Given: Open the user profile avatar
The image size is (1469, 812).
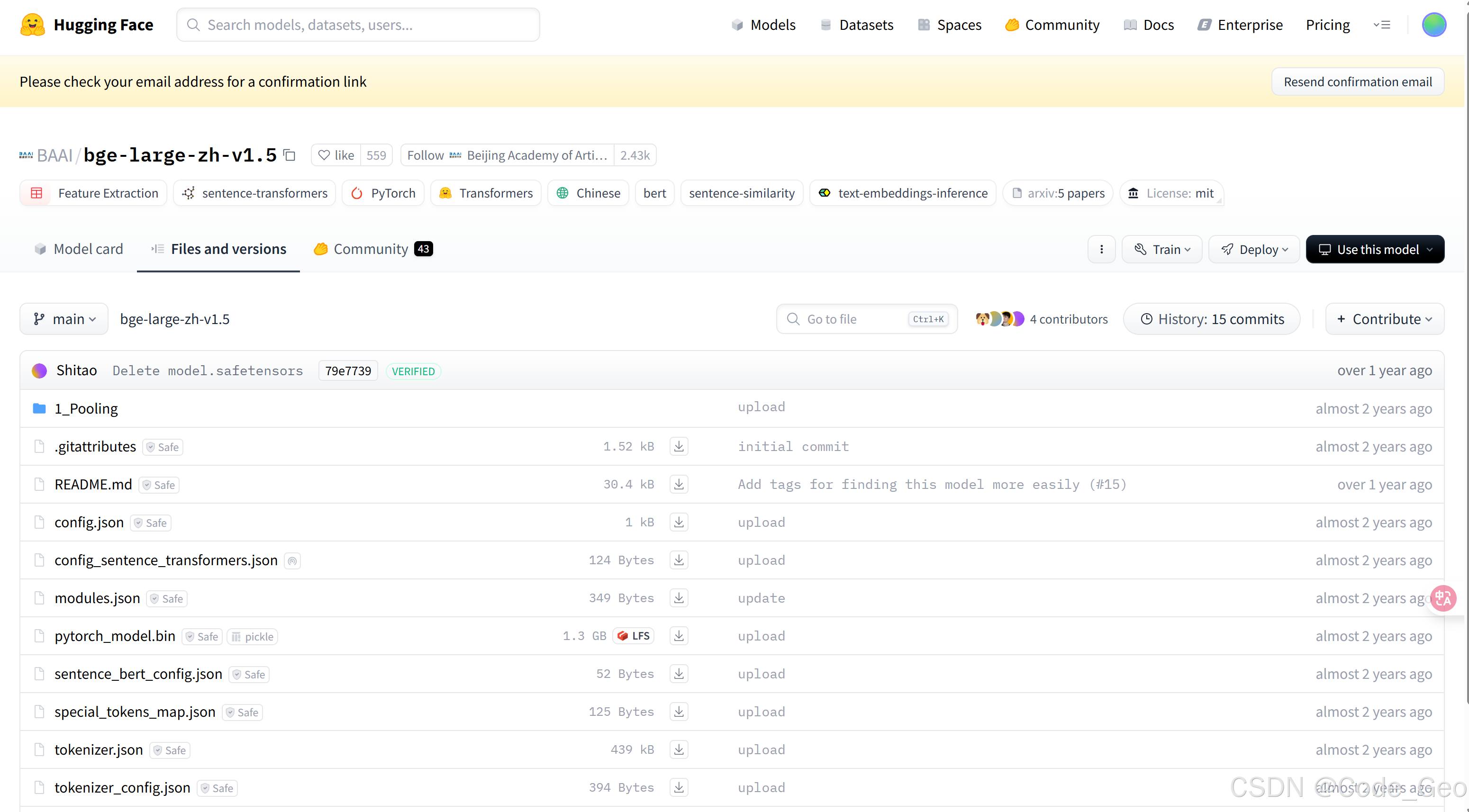Looking at the screenshot, I should tap(1433, 25).
